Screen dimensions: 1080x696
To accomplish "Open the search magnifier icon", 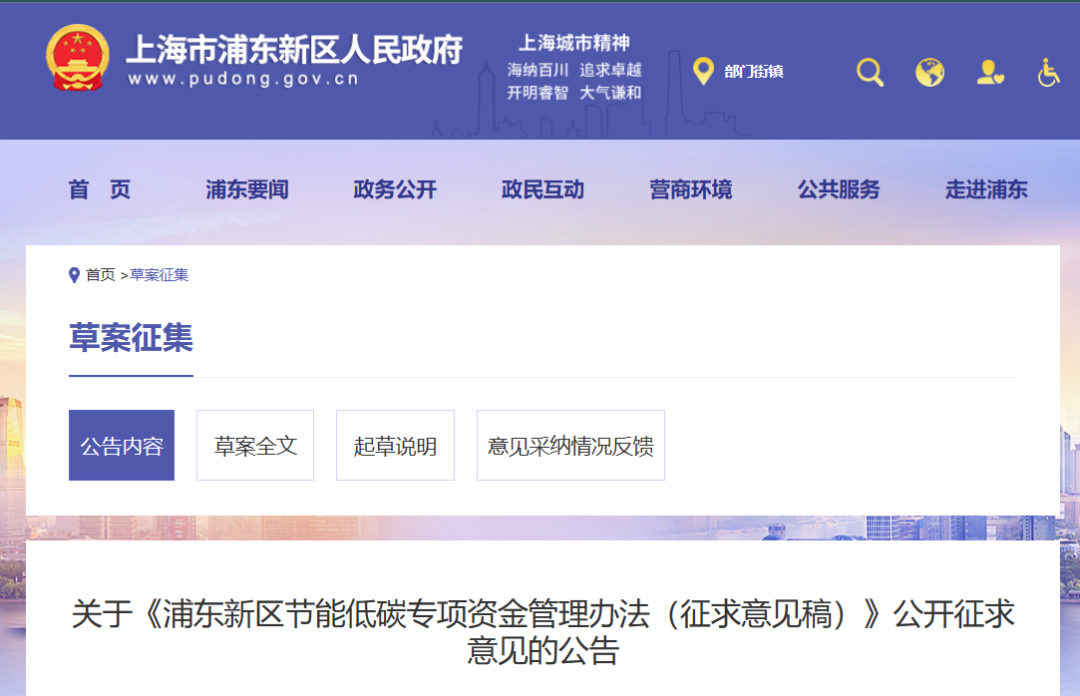I will pyautogui.click(x=870, y=72).
